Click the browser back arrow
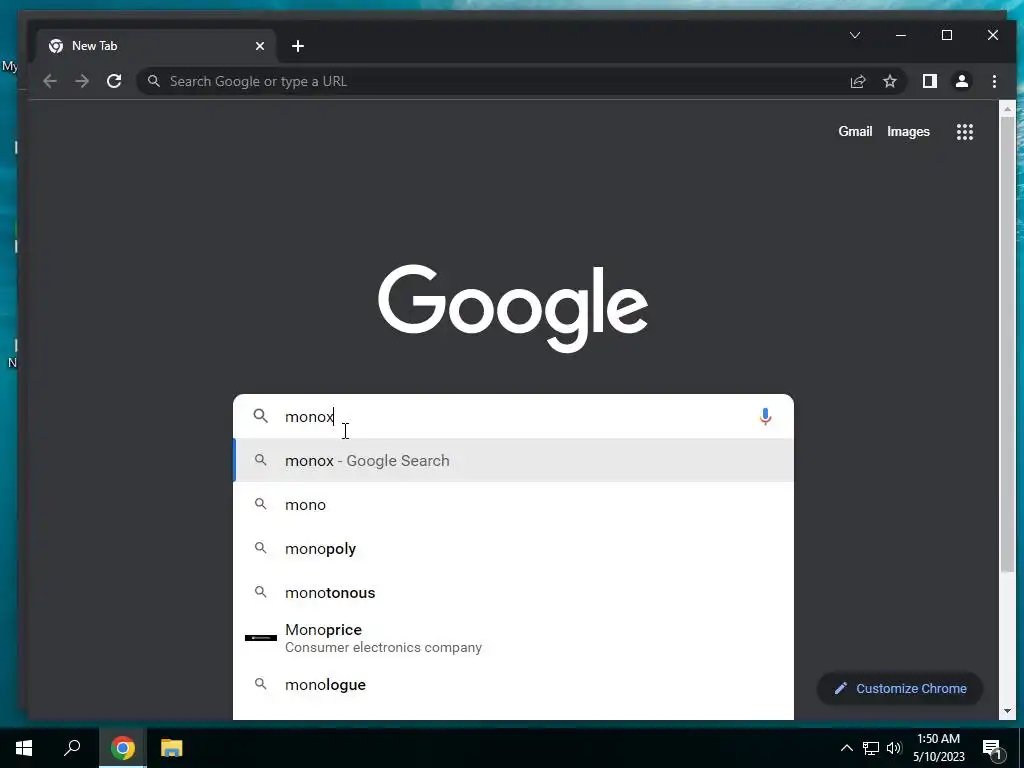 point(50,81)
